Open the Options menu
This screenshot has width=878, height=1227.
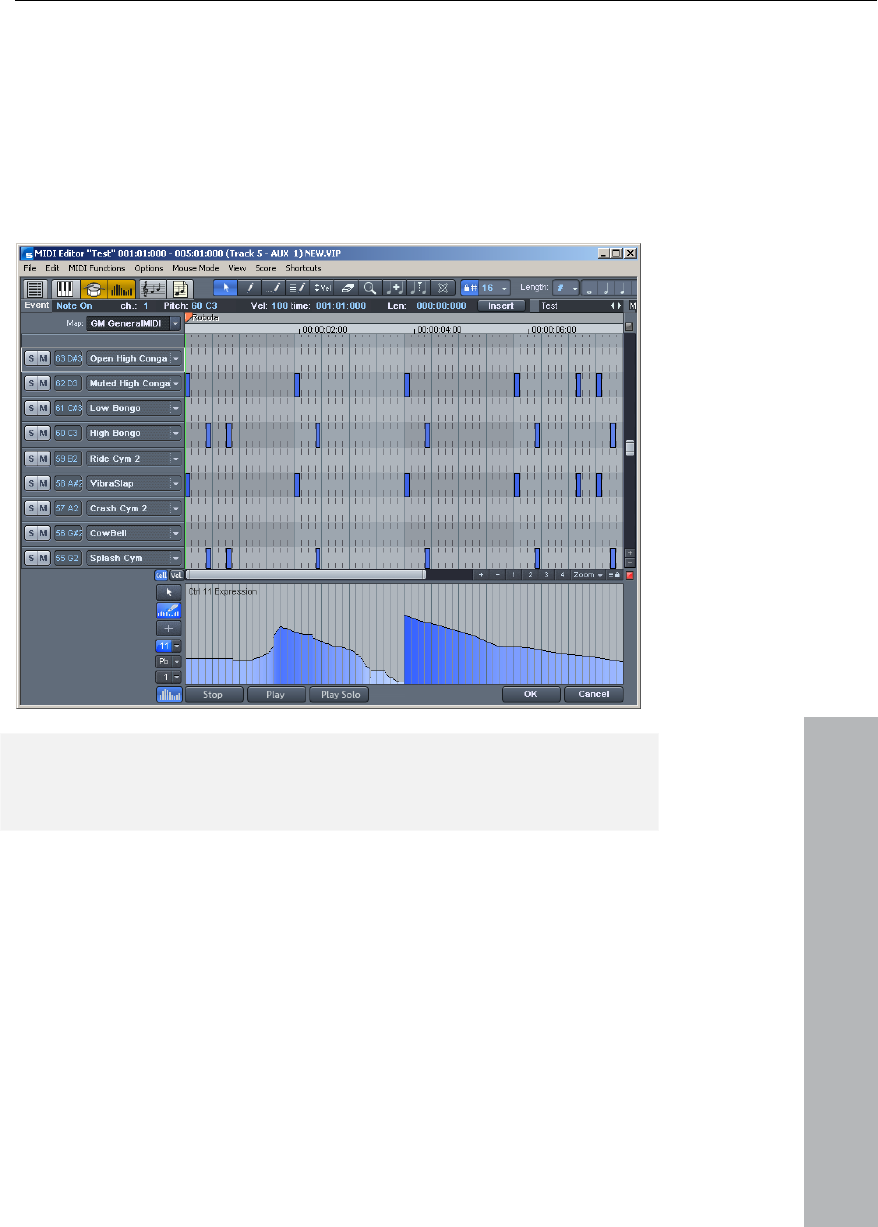[149, 269]
